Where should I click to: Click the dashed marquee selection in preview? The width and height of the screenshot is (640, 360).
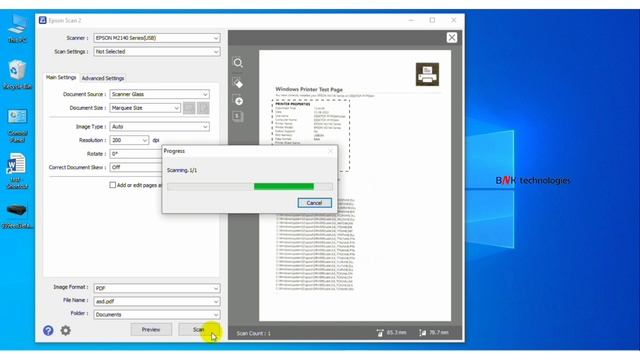[x=311, y=136]
